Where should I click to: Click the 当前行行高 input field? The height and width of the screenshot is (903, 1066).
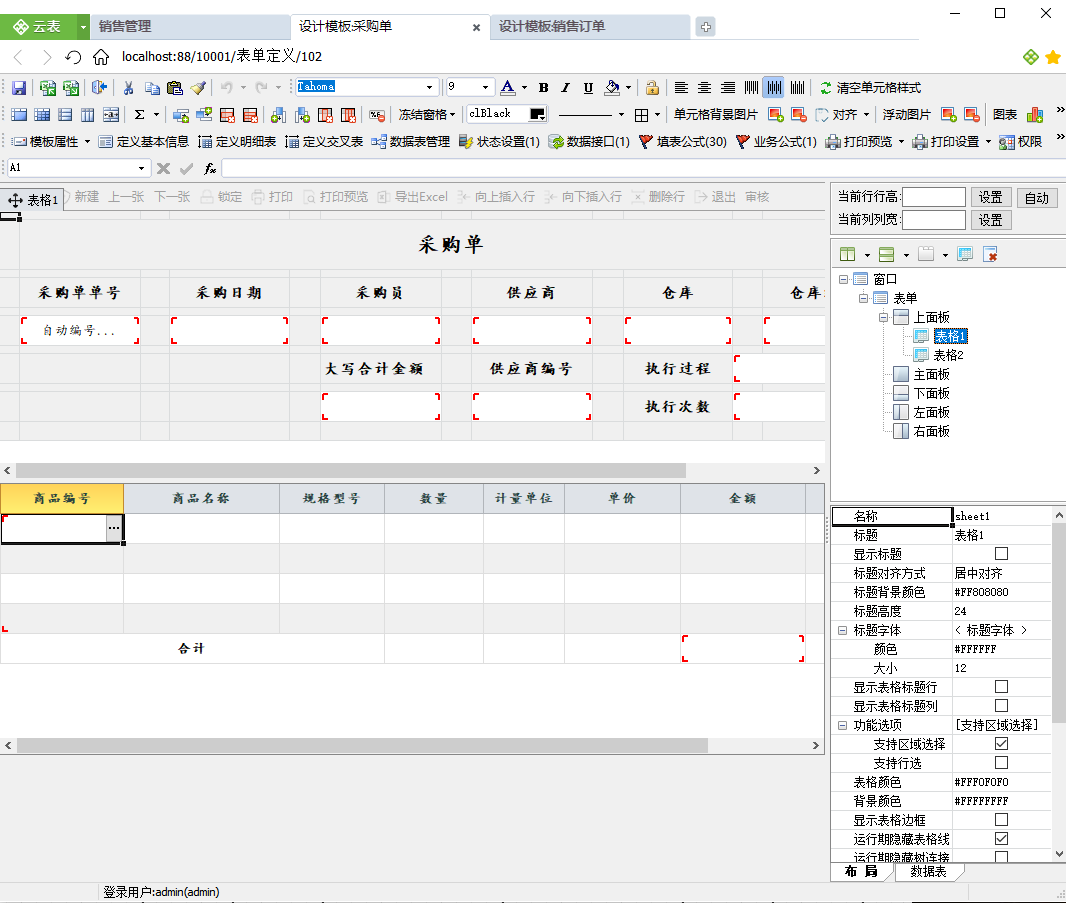click(933, 197)
